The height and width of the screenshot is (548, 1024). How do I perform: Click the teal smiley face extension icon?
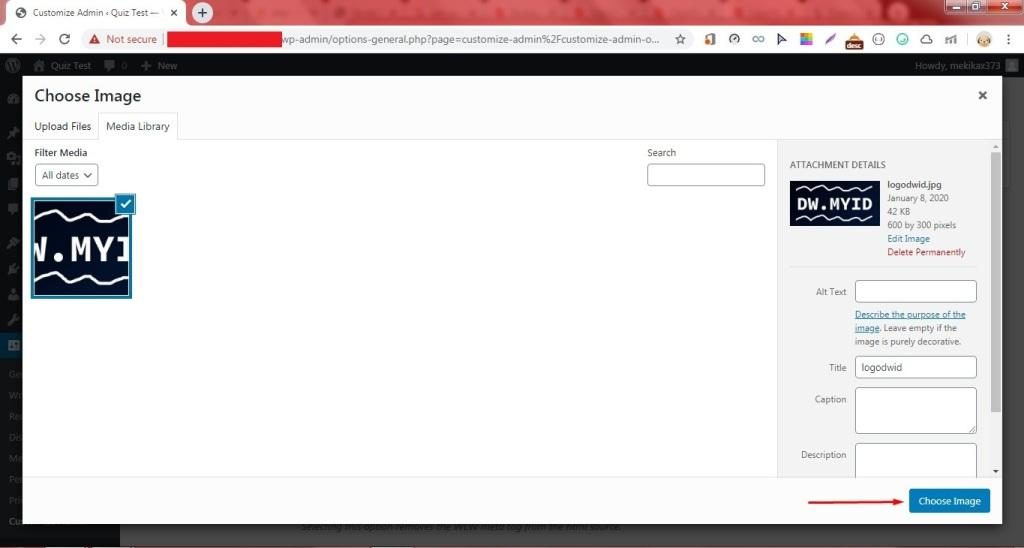point(902,39)
